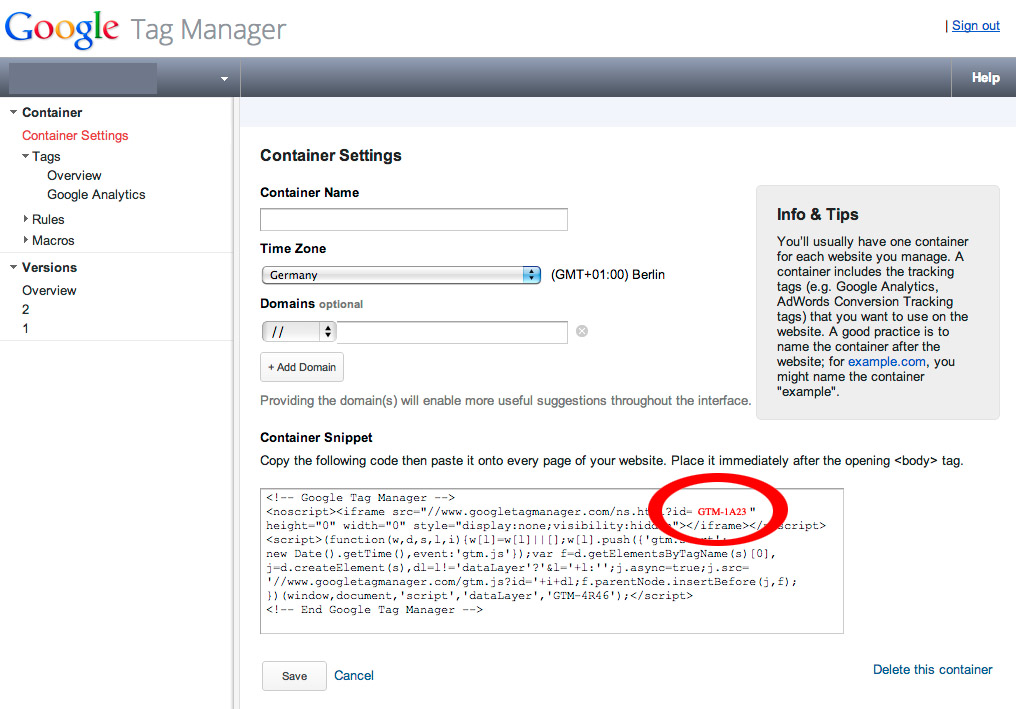Open Rules in the sidebar

48,219
